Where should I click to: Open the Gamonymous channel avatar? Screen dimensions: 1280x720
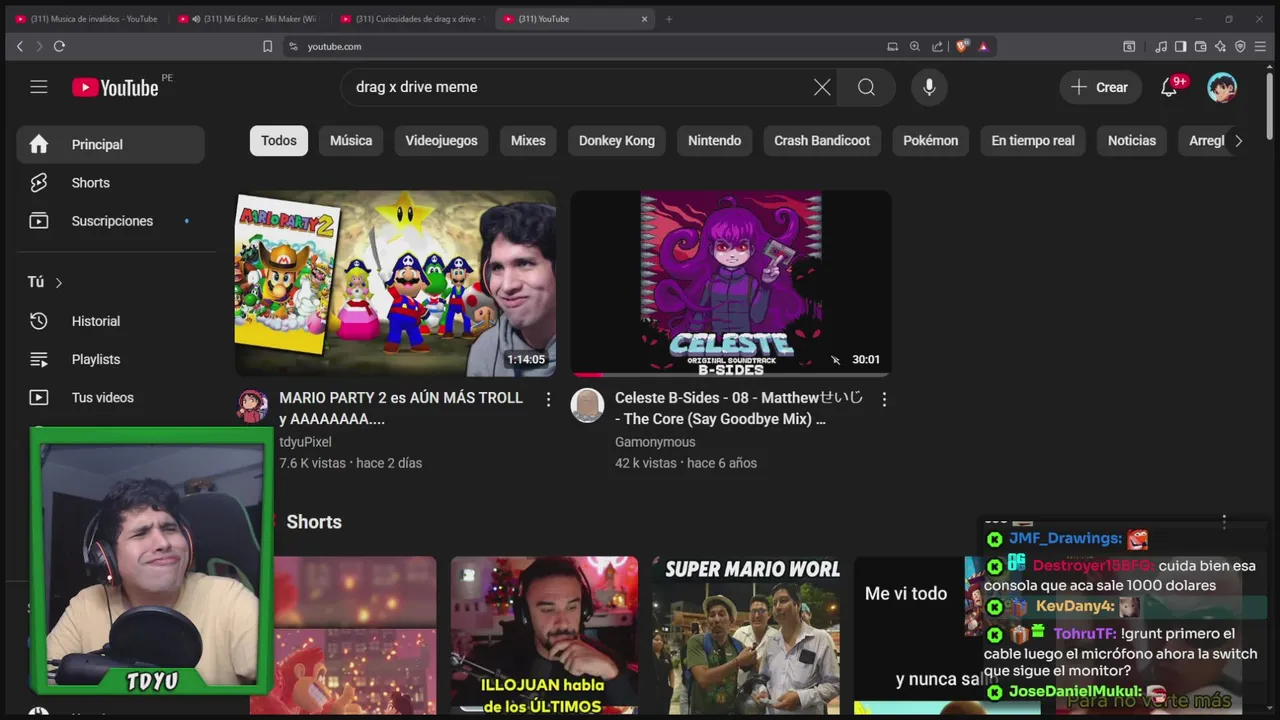(588, 406)
